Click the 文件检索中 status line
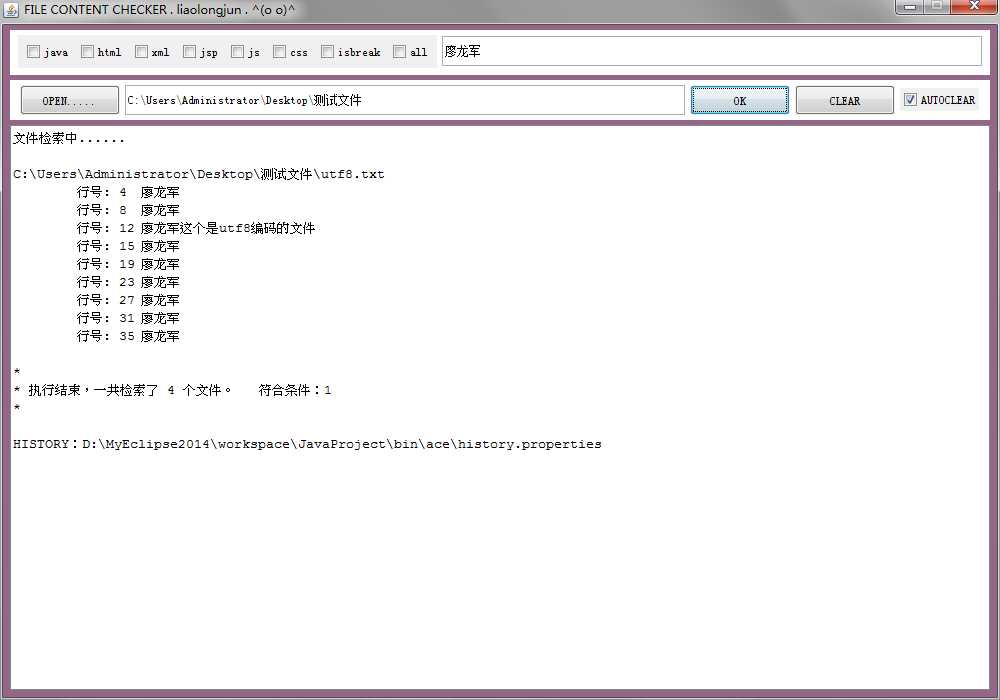Image resolution: width=1000 pixels, height=700 pixels. pyautogui.click(x=68, y=138)
